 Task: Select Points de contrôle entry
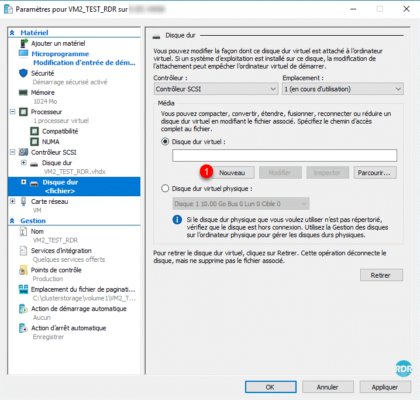[x=56, y=270]
